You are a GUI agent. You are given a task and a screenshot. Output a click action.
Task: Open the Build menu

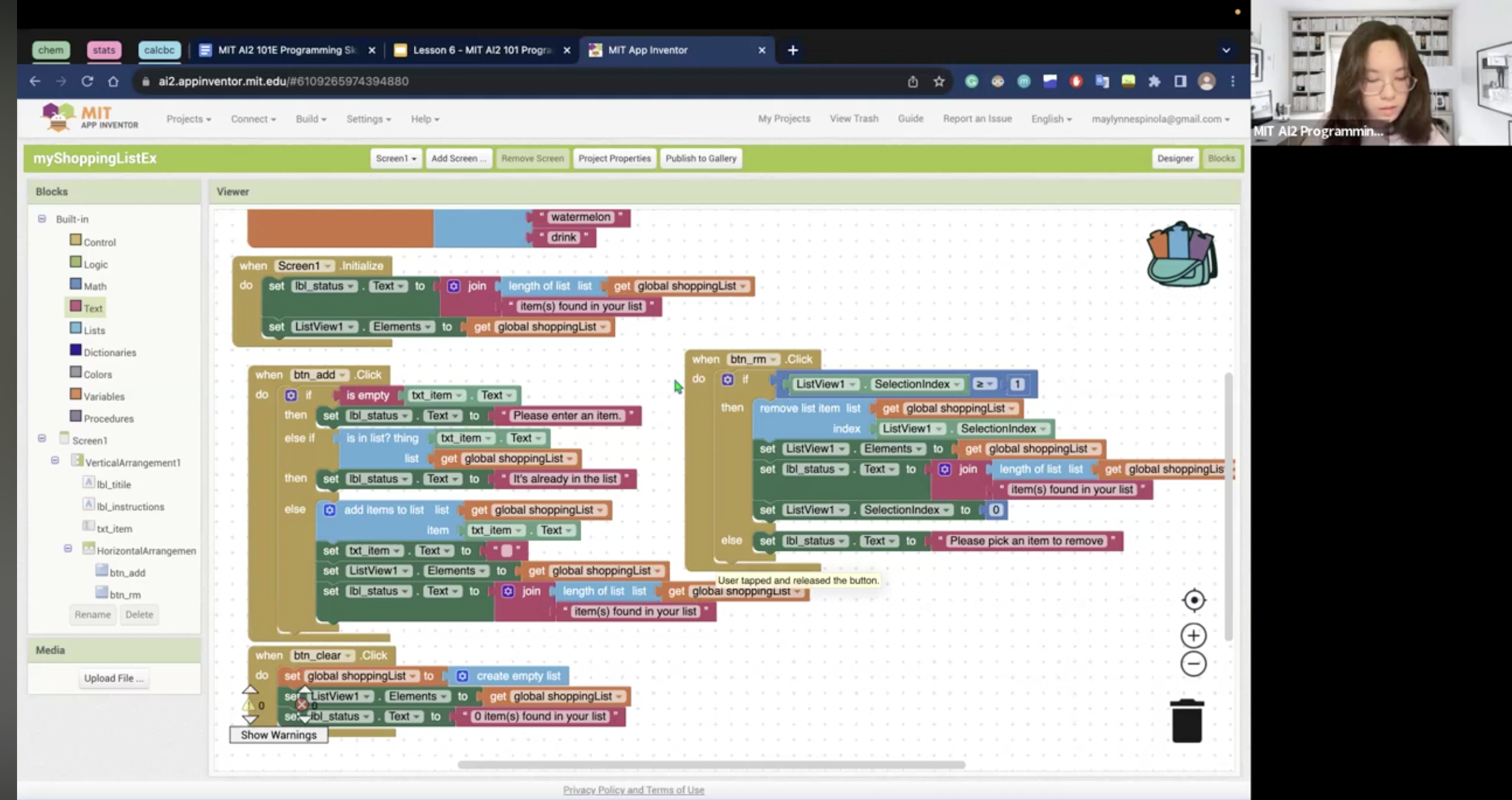pos(310,119)
